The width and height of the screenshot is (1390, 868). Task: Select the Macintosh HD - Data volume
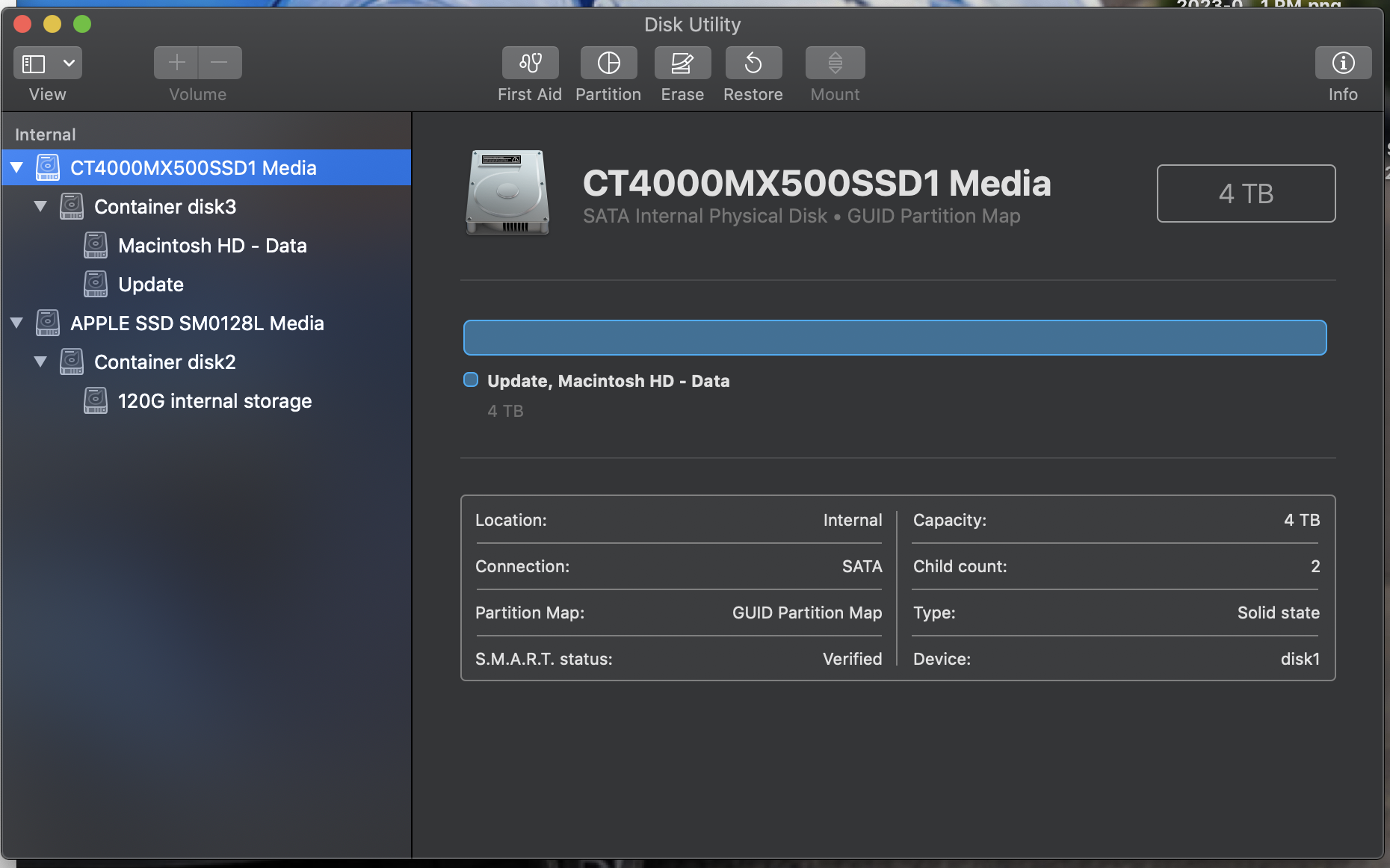pyautogui.click(x=206, y=245)
